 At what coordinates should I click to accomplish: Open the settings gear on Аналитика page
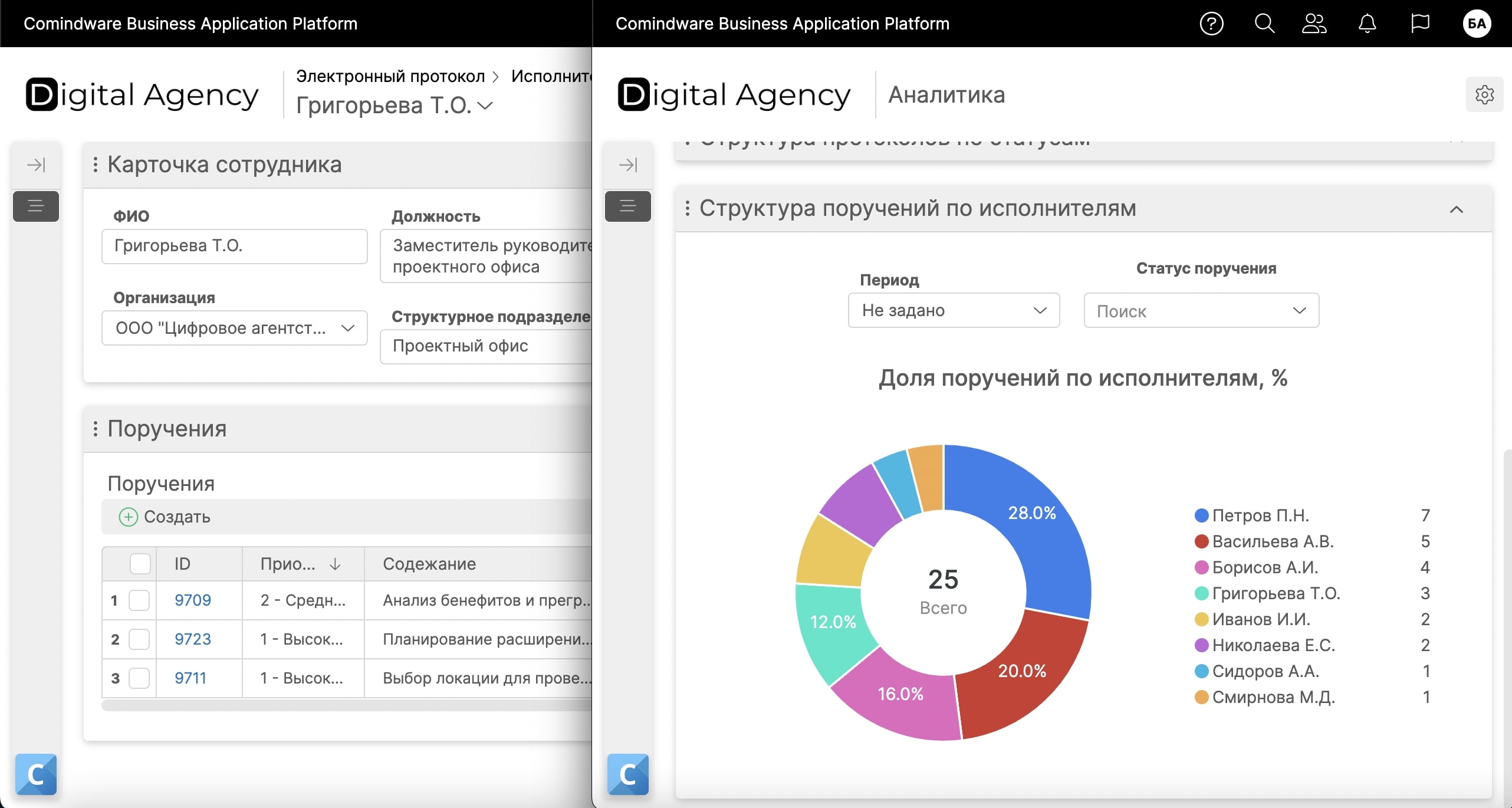click(x=1484, y=94)
